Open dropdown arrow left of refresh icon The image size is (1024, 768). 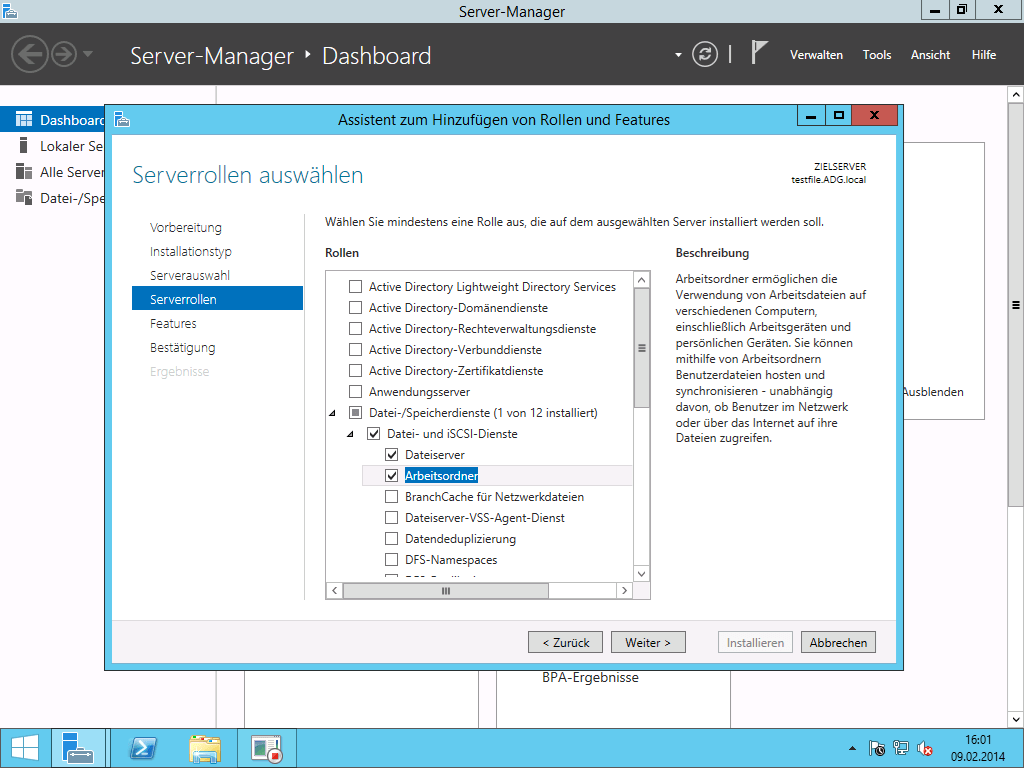[678, 55]
